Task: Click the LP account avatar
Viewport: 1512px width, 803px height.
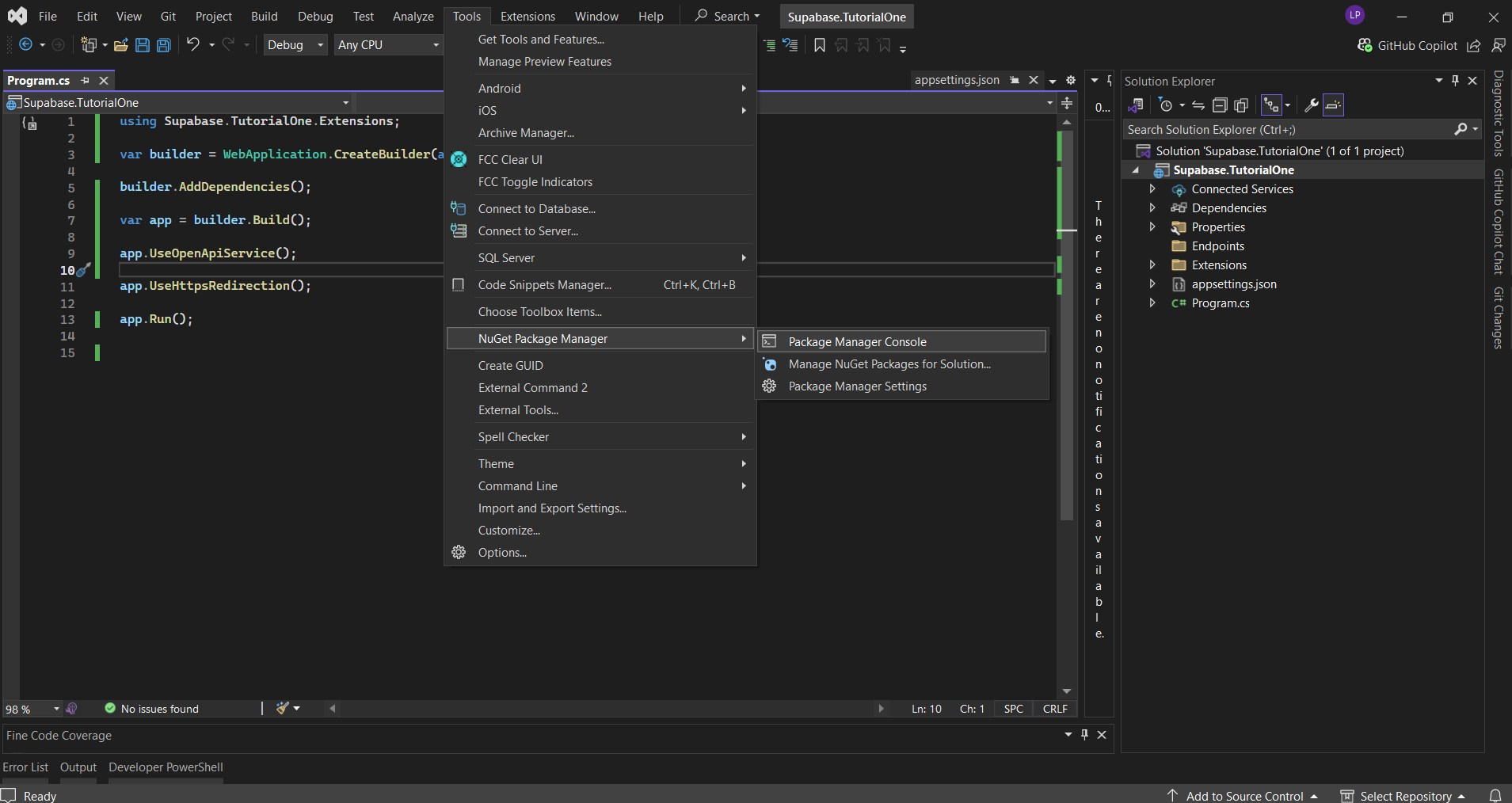Action: pos(1355,15)
